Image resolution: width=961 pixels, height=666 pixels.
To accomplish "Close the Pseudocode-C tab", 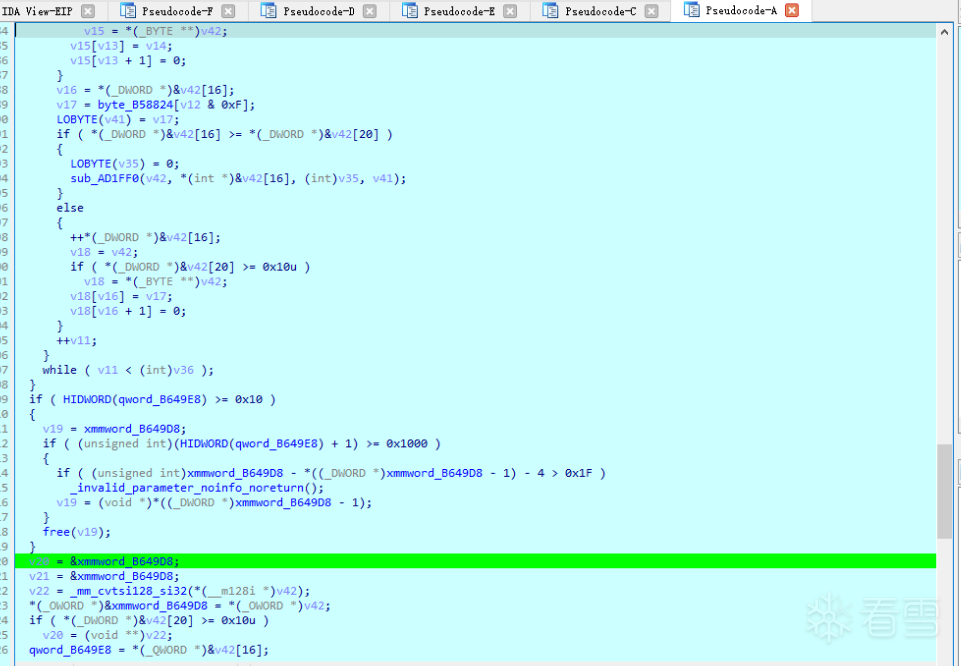I will (651, 11).
